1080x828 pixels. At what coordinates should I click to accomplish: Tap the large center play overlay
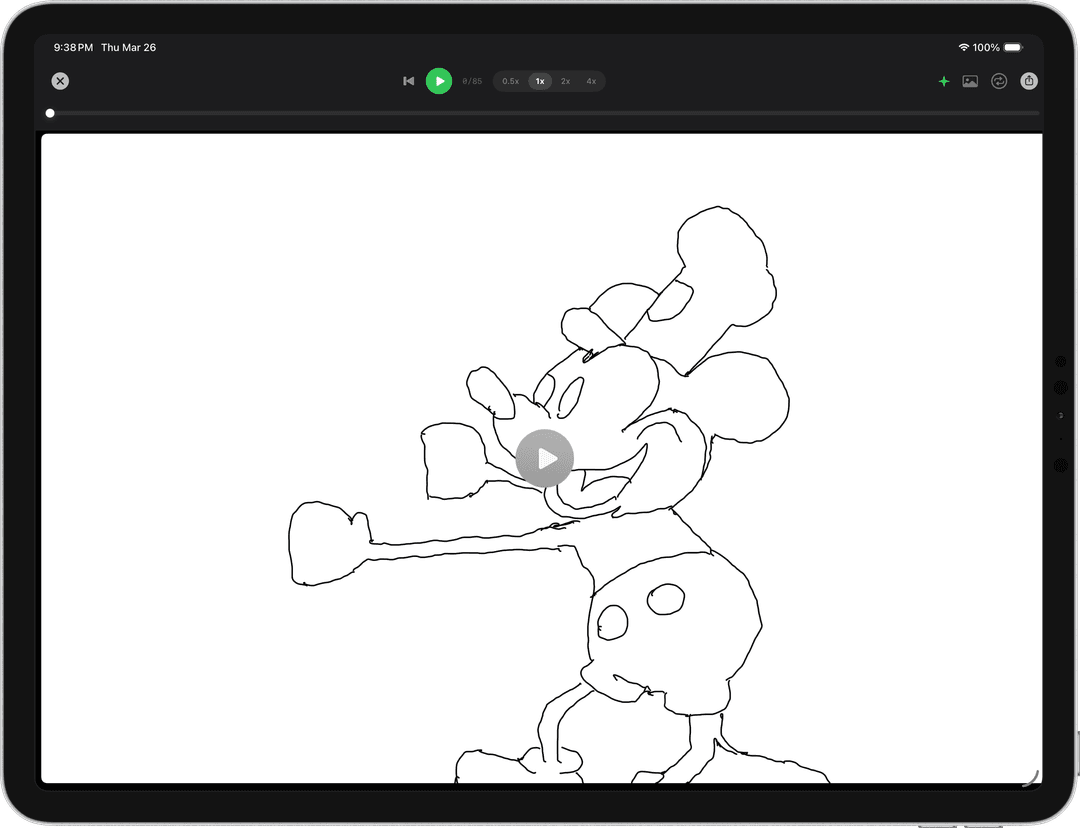(x=545, y=458)
